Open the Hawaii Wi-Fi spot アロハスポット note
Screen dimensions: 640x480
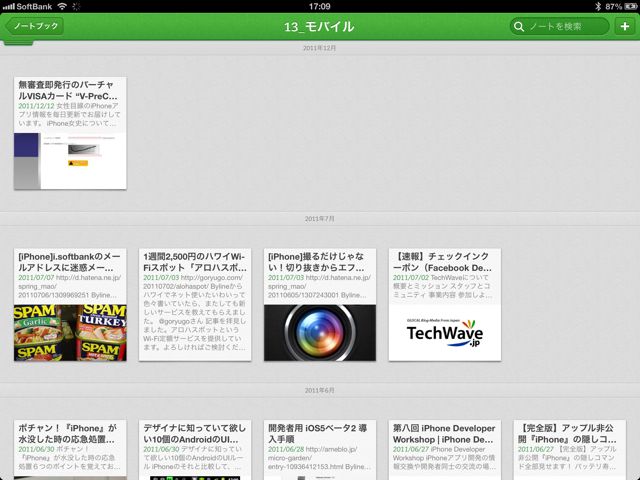pos(195,304)
